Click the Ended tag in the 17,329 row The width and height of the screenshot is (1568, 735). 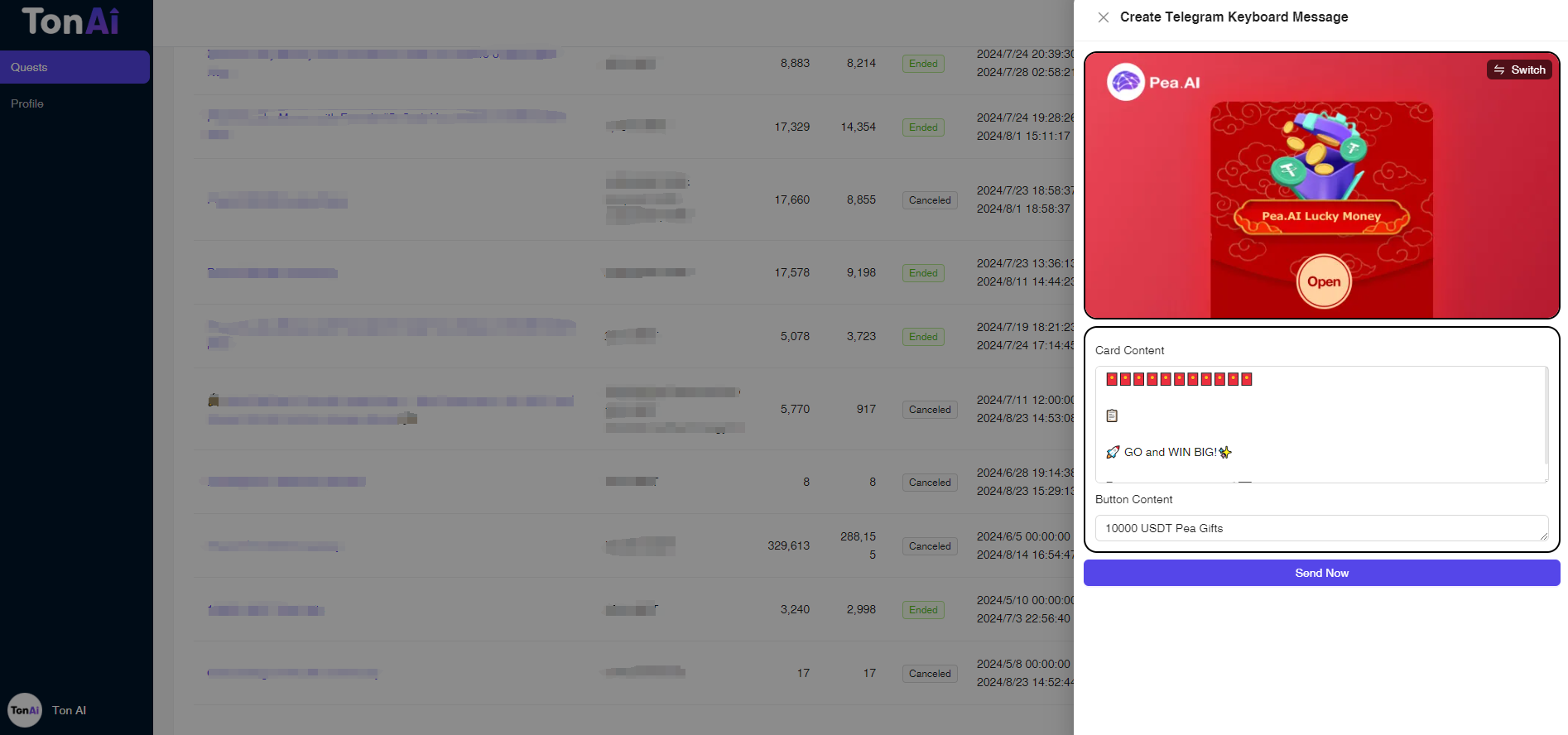tap(923, 127)
